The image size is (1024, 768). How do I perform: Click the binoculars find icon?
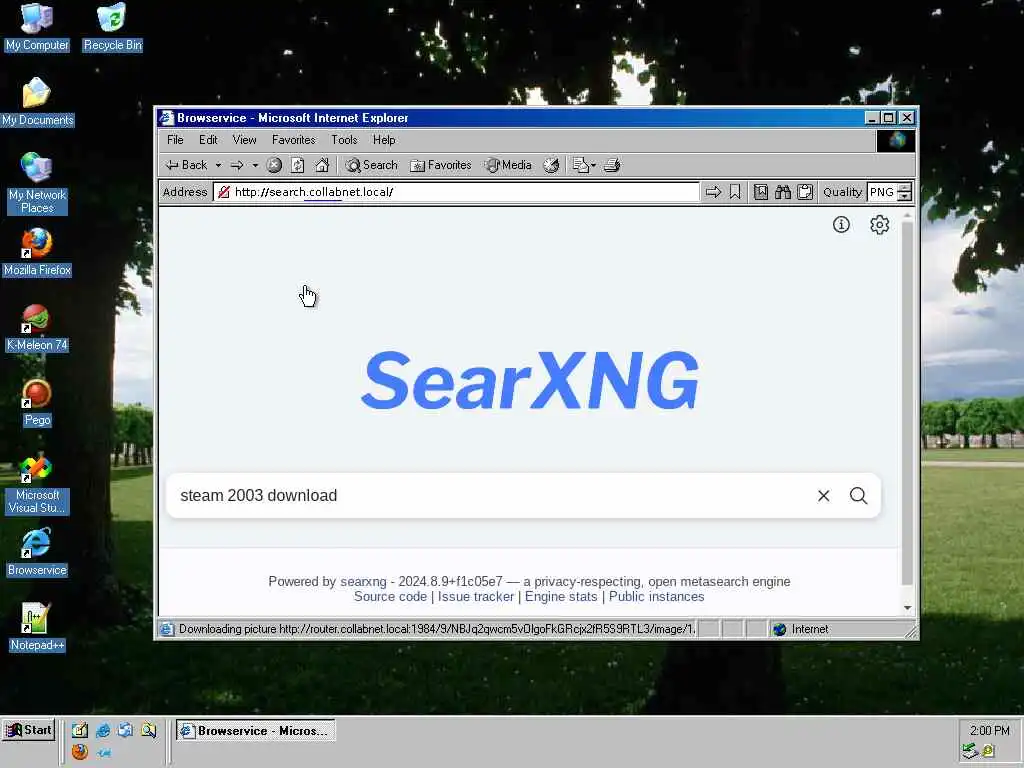(x=782, y=192)
